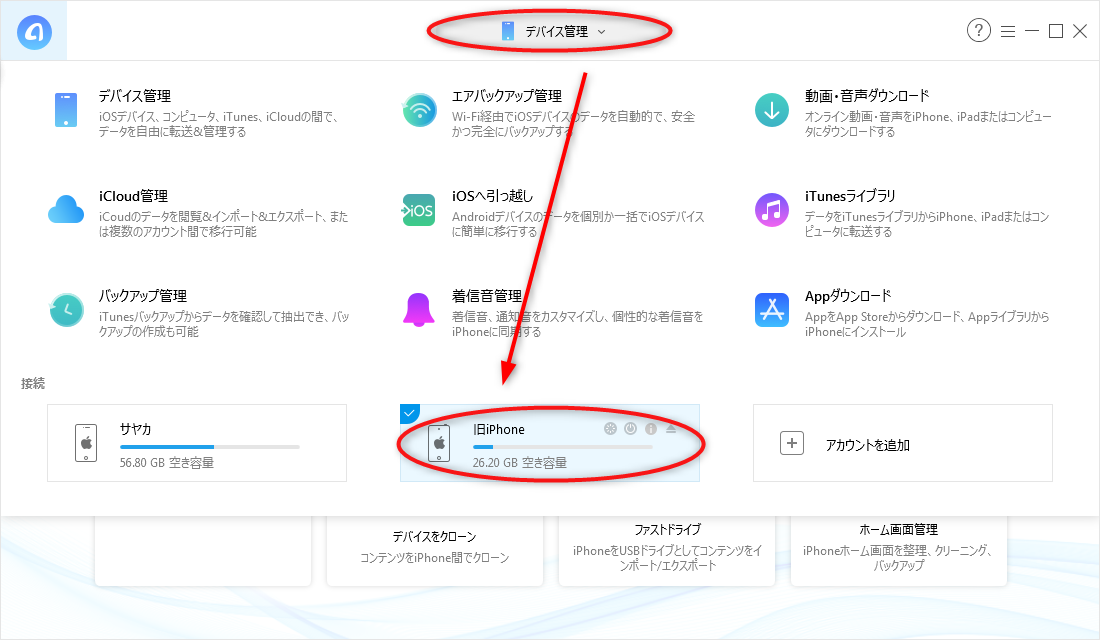The height and width of the screenshot is (640, 1100).
Task: Open エアバックアップ管理 menu entry
Action: point(507,95)
